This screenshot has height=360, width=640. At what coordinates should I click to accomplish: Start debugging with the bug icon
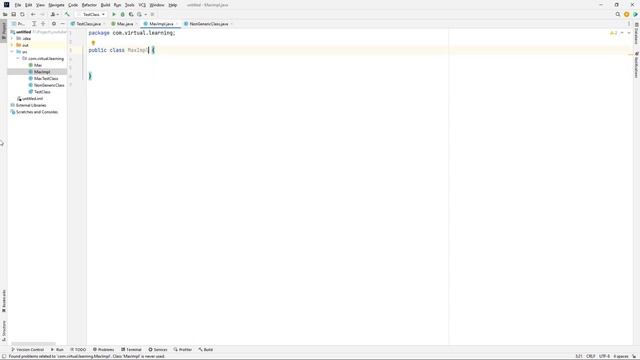click(x=122, y=14)
